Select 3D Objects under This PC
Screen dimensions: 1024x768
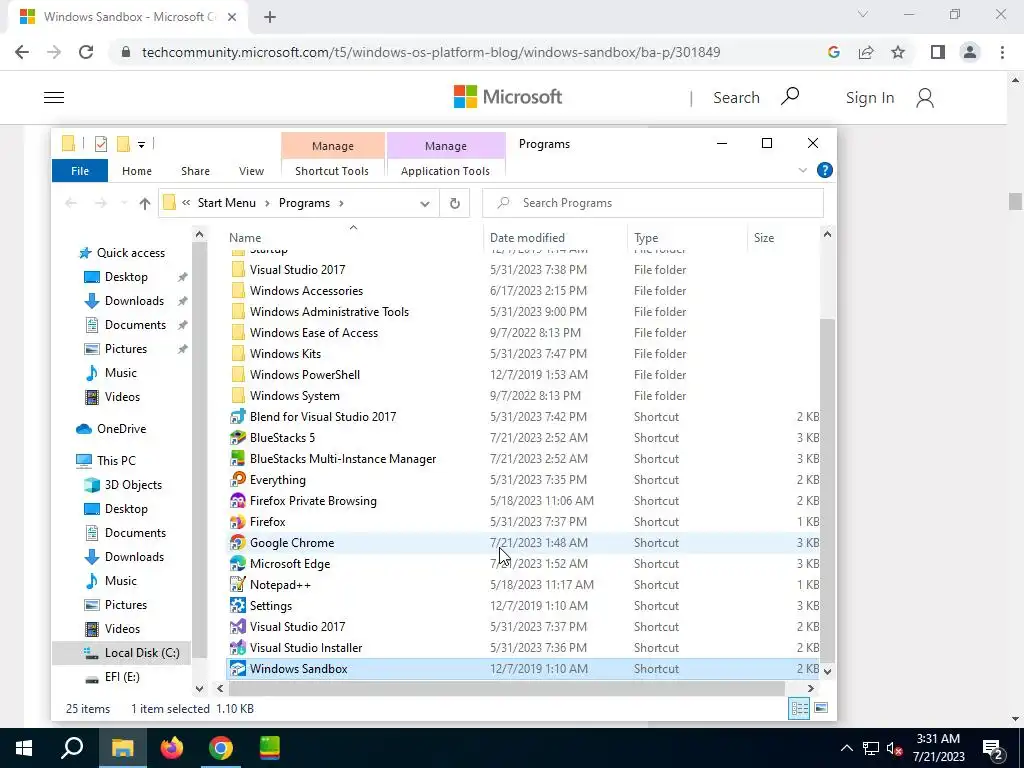pos(133,485)
